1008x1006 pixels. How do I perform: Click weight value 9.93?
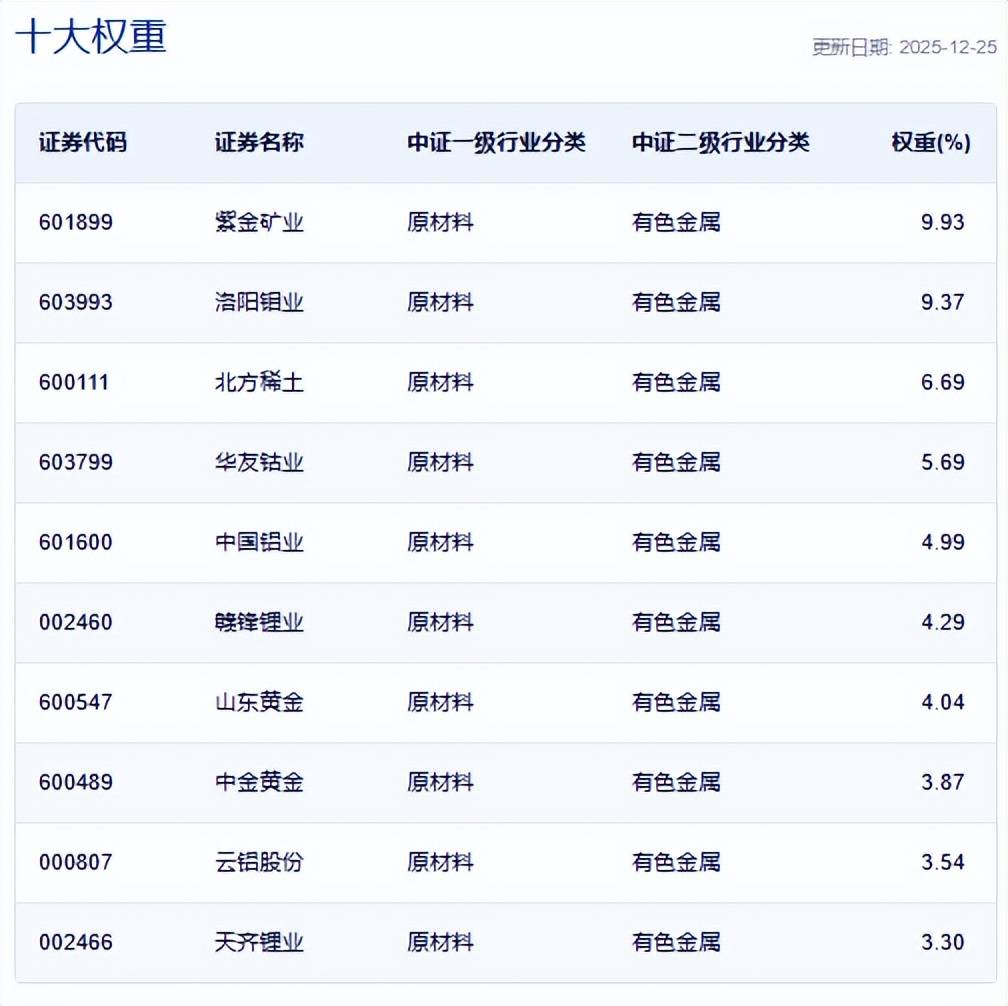942,222
